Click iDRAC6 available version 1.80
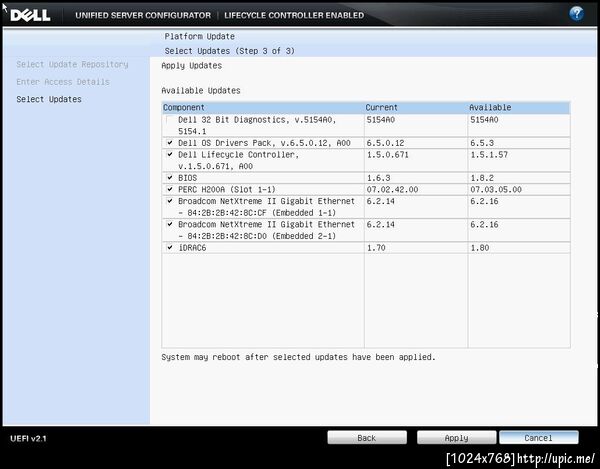600x469 pixels. [480, 248]
